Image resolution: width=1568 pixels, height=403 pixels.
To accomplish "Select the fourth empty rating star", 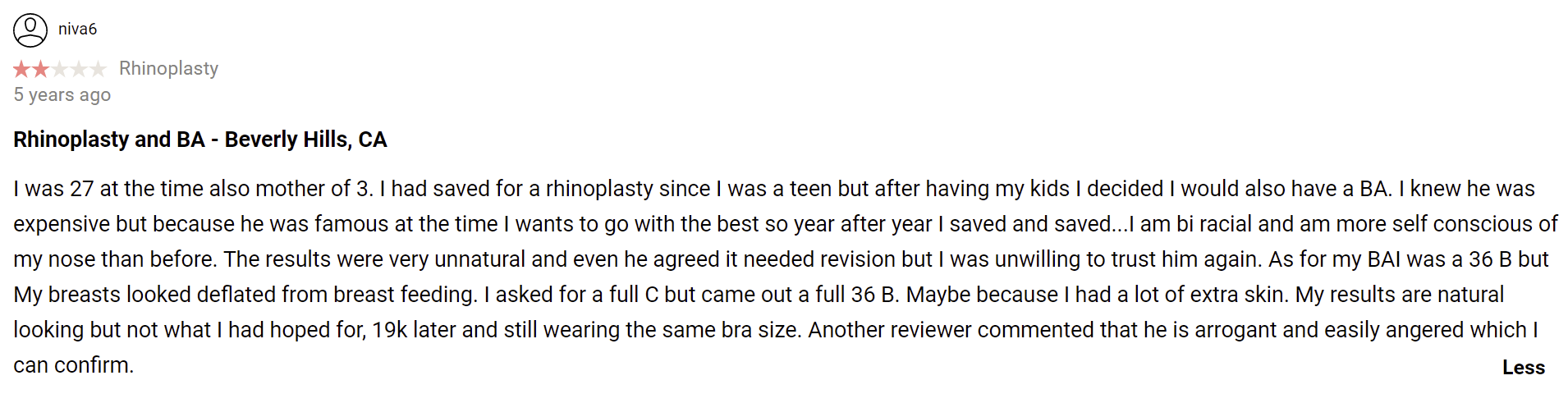I will click(78, 69).
